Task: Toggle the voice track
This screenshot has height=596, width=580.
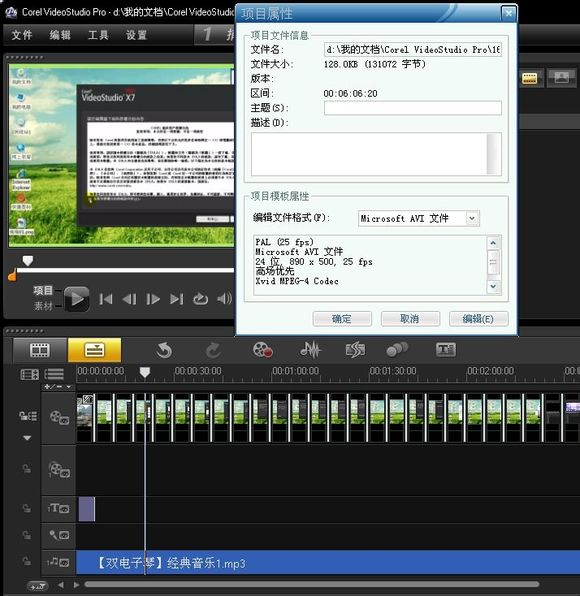Action: point(59,535)
